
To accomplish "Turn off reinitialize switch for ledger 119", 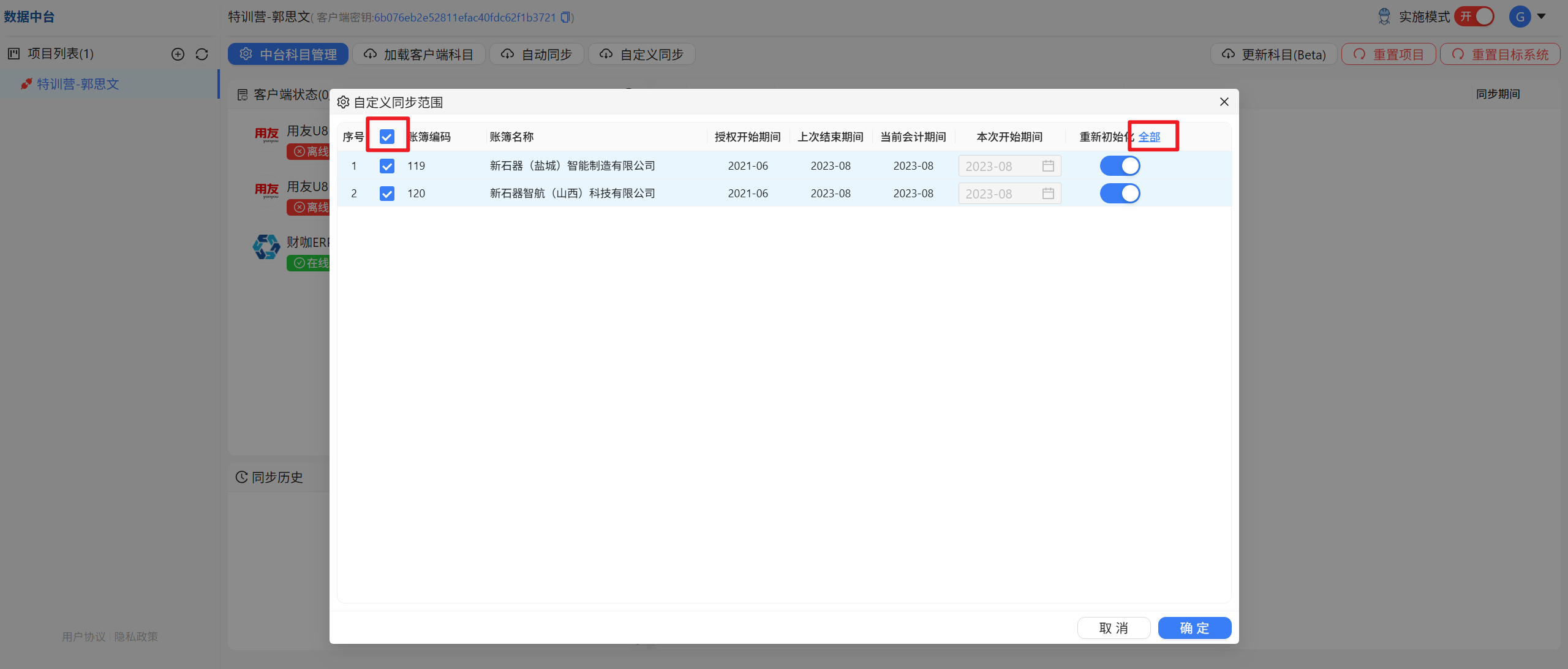I will pyautogui.click(x=1120, y=166).
